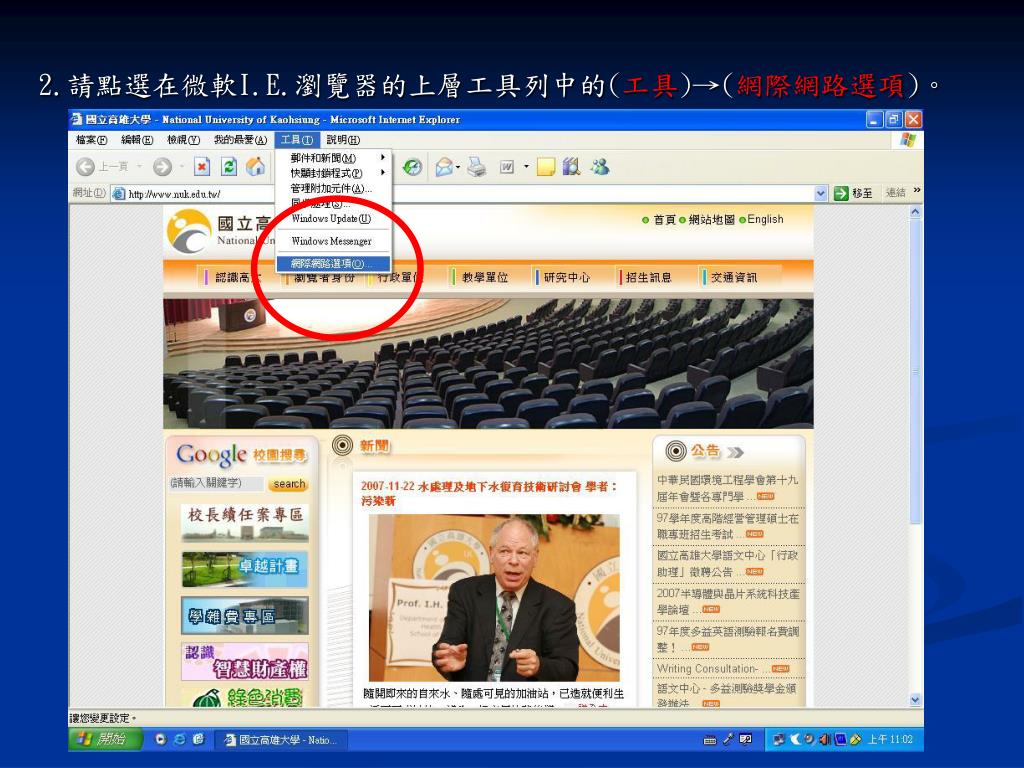Click the Research books toolbar icon
The width and height of the screenshot is (1024, 768).
[571, 167]
